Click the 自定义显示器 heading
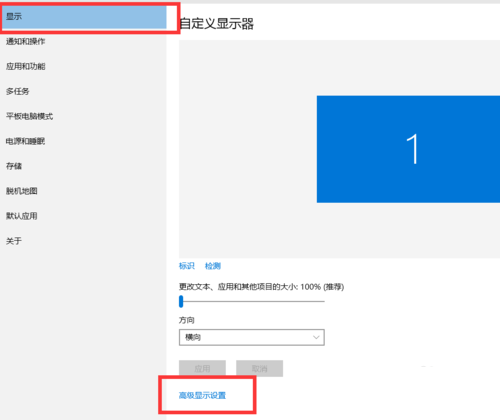The image size is (500, 420). pyautogui.click(x=216, y=24)
